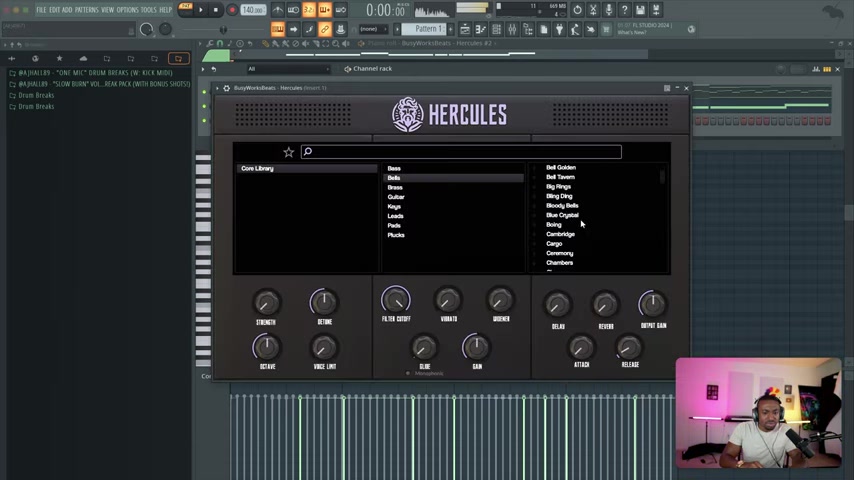Click the render/export audio icon
854x480 pixels.
pyautogui.click(x=656, y=10)
